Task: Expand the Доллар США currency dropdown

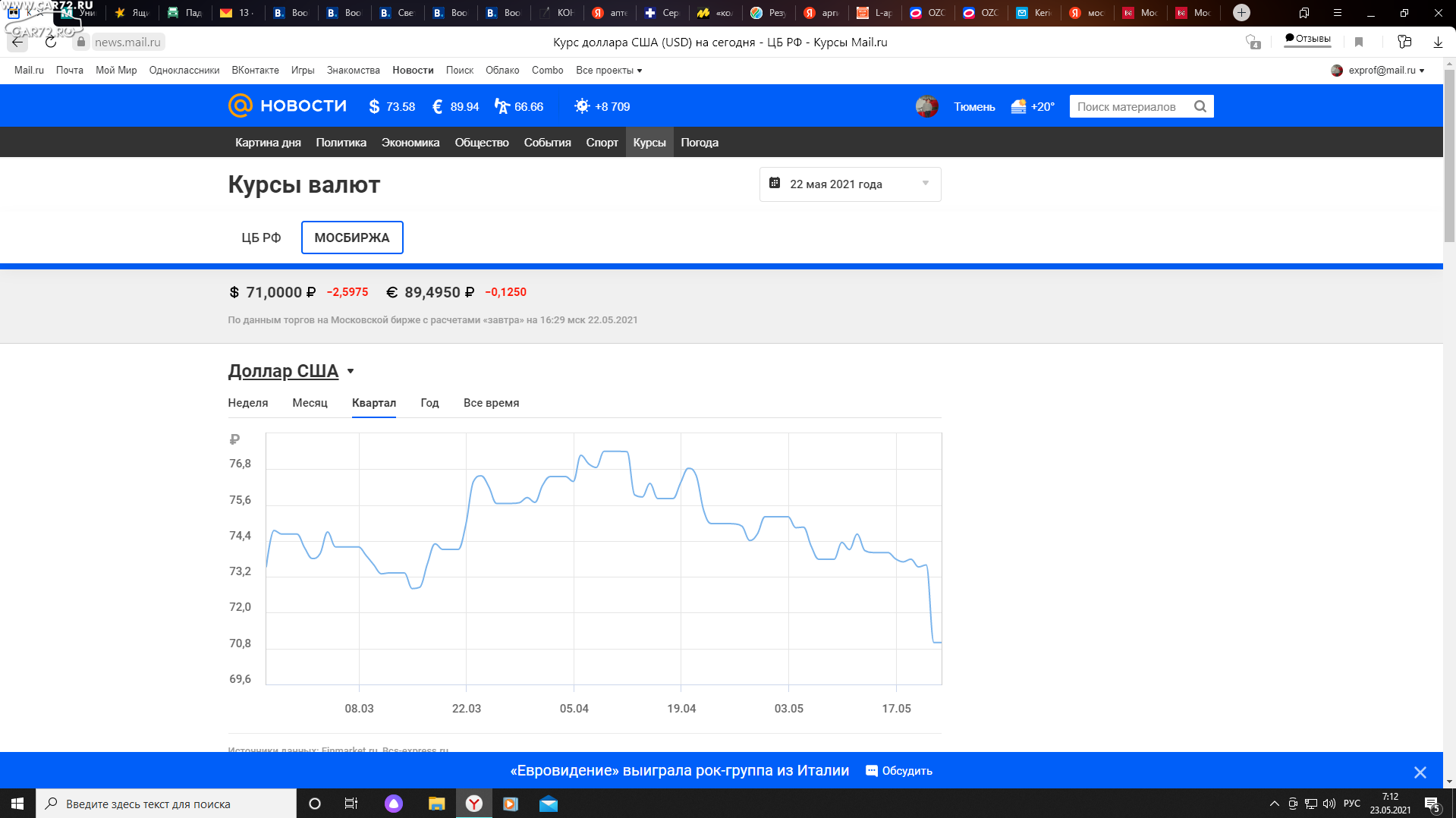Action: click(x=291, y=371)
